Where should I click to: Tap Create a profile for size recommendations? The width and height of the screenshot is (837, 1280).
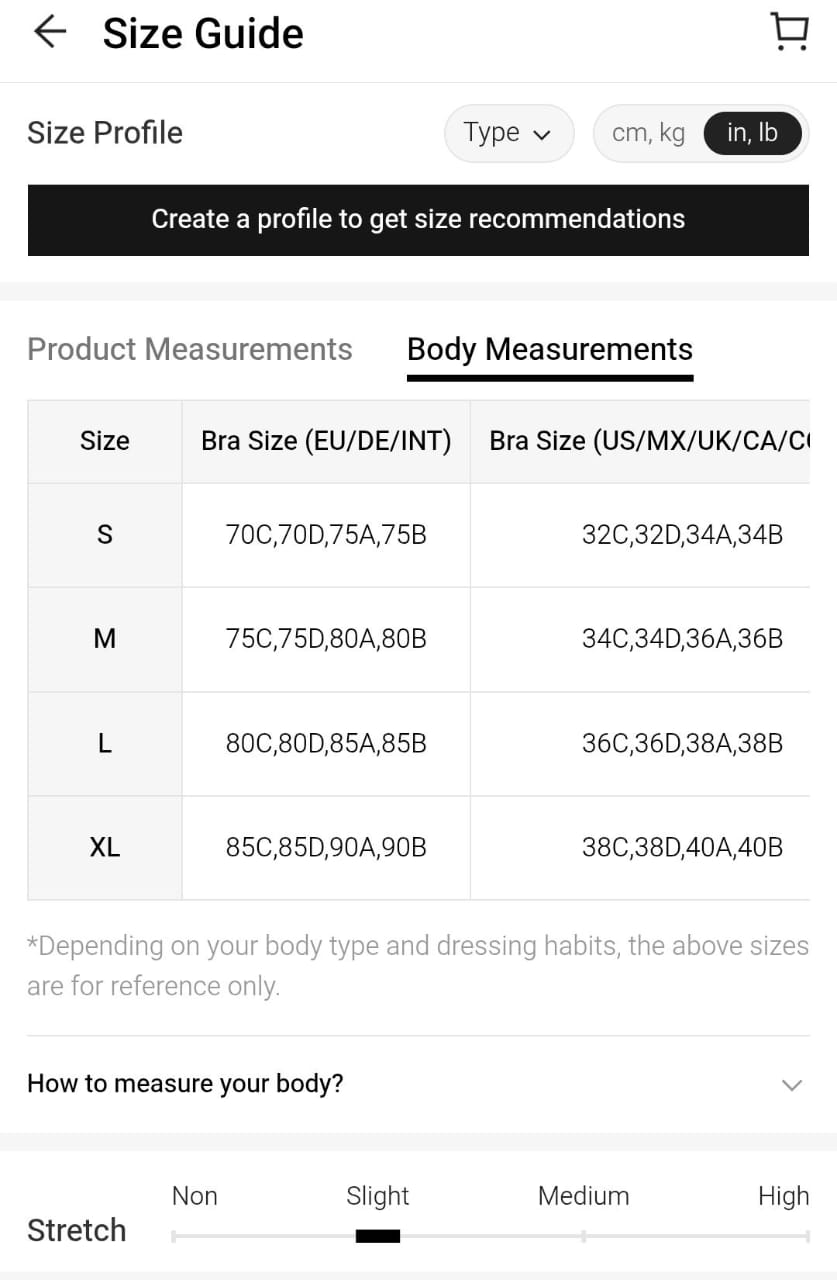418,220
